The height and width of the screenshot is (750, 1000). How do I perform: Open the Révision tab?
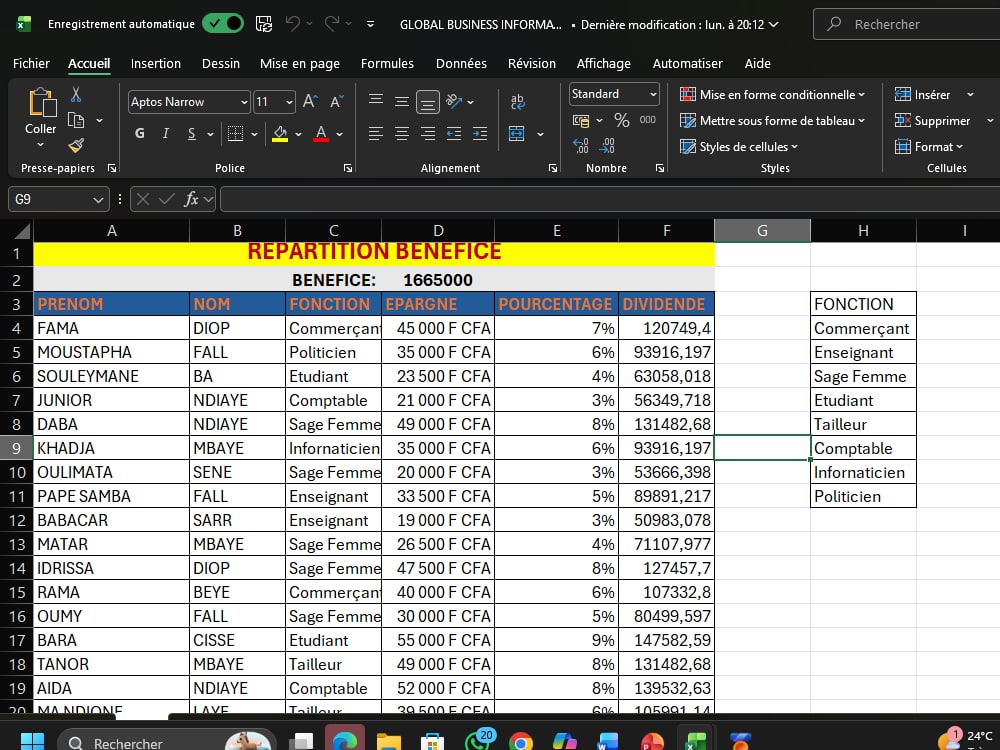[531, 63]
